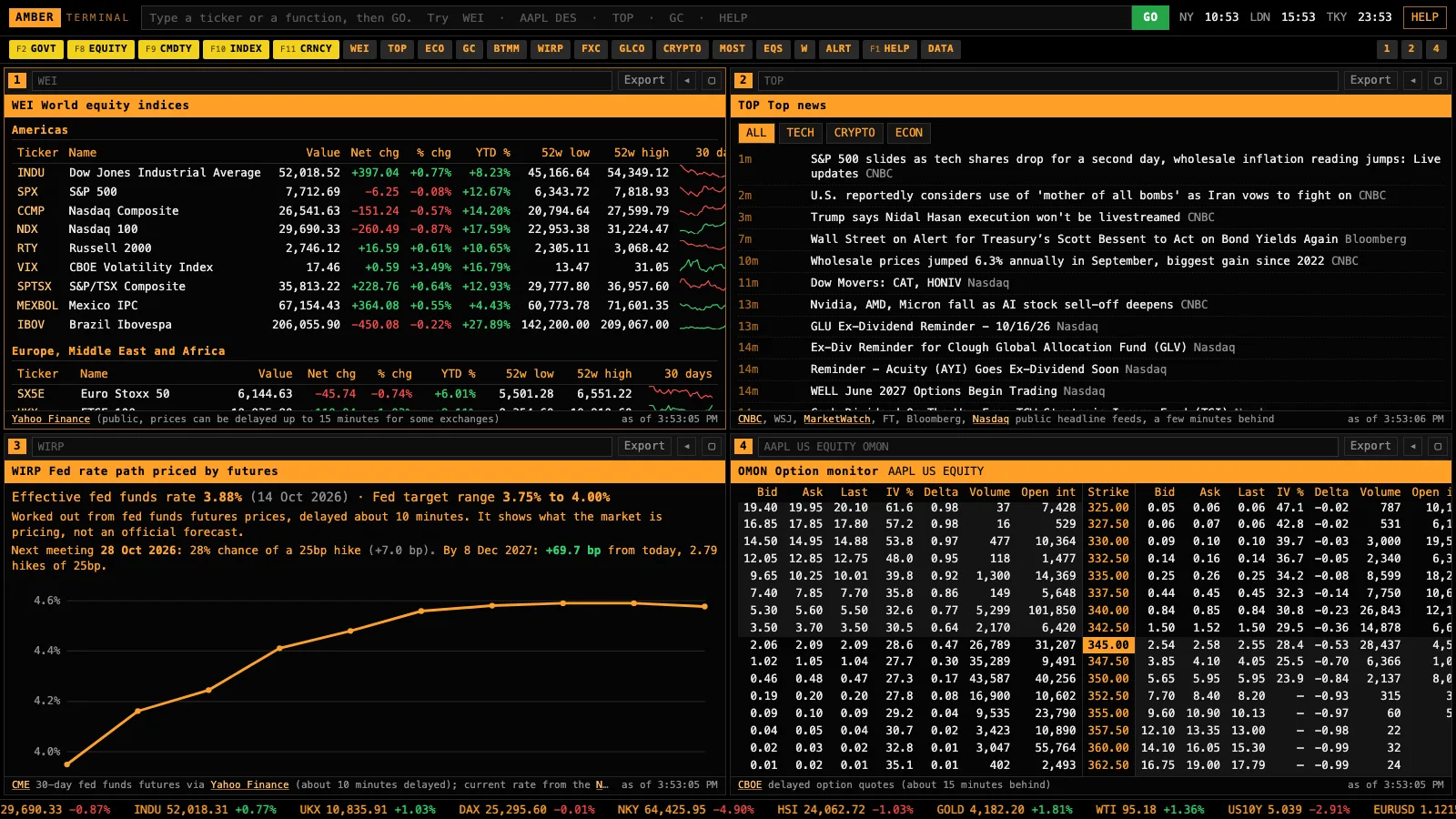This screenshot has height=819, width=1456.
Task: Open the ALRT alerts shortcut
Action: point(839,49)
